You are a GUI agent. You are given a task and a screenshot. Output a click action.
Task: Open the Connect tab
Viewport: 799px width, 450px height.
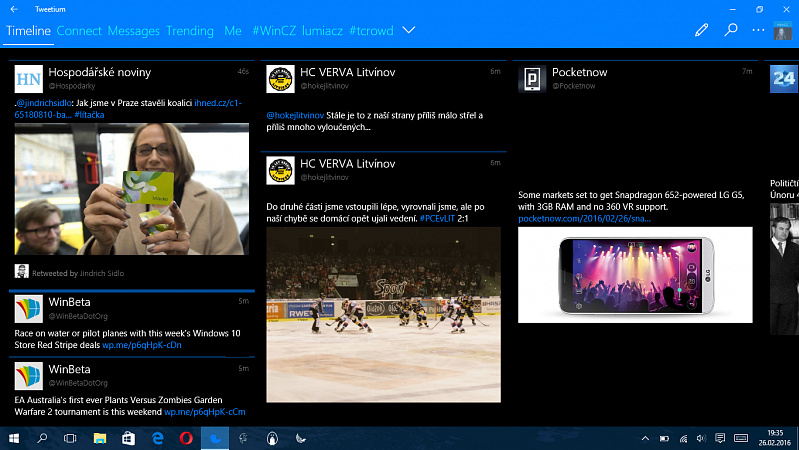coord(79,31)
